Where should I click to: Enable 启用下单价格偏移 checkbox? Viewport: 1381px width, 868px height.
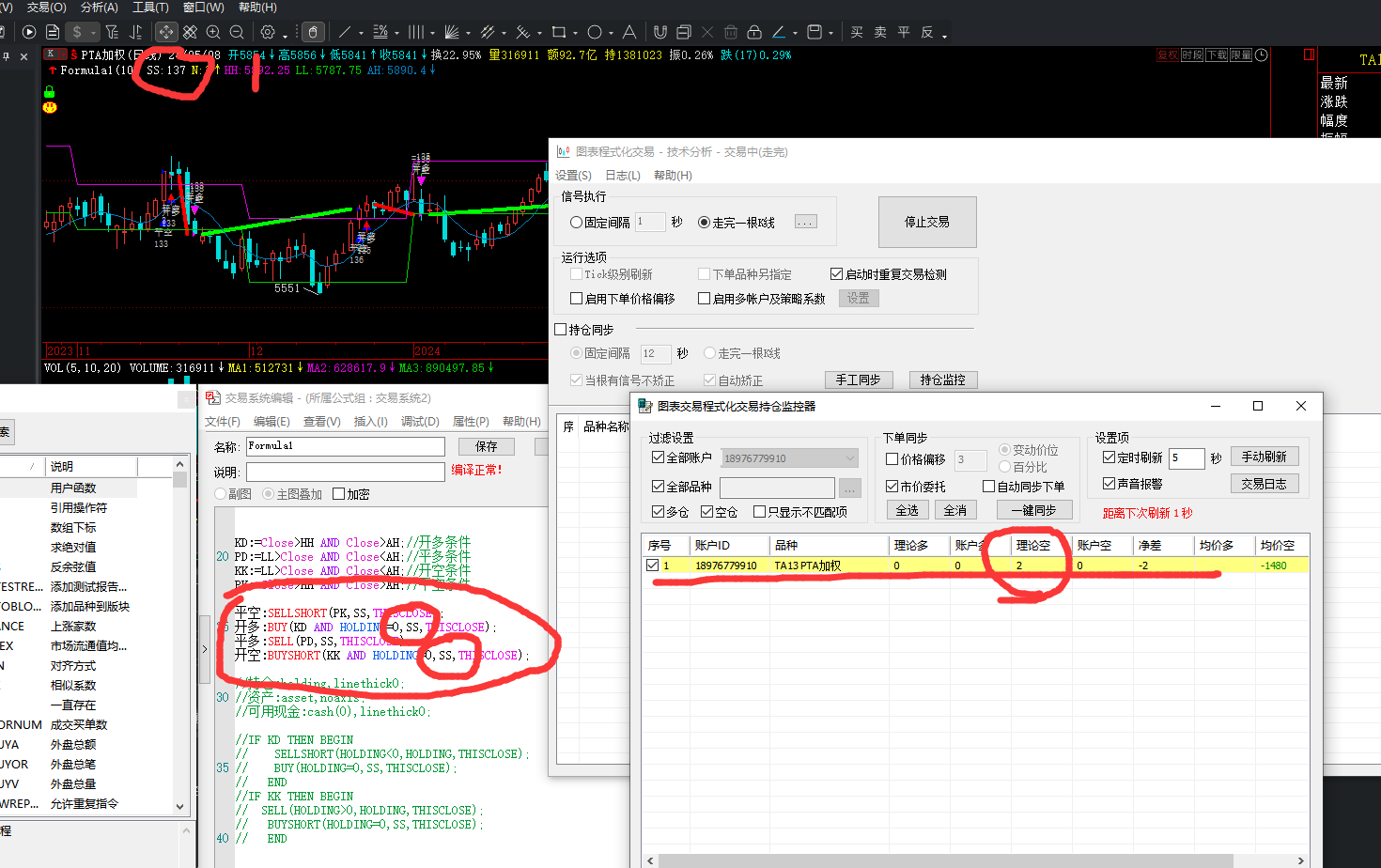point(623,299)
